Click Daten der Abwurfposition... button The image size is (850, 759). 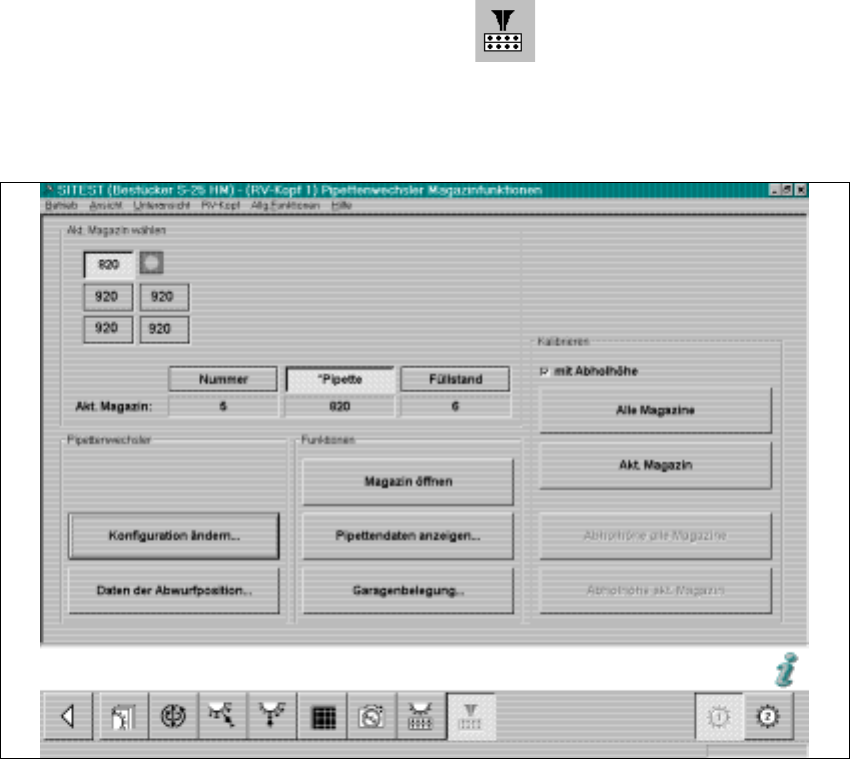coord(173,590)
